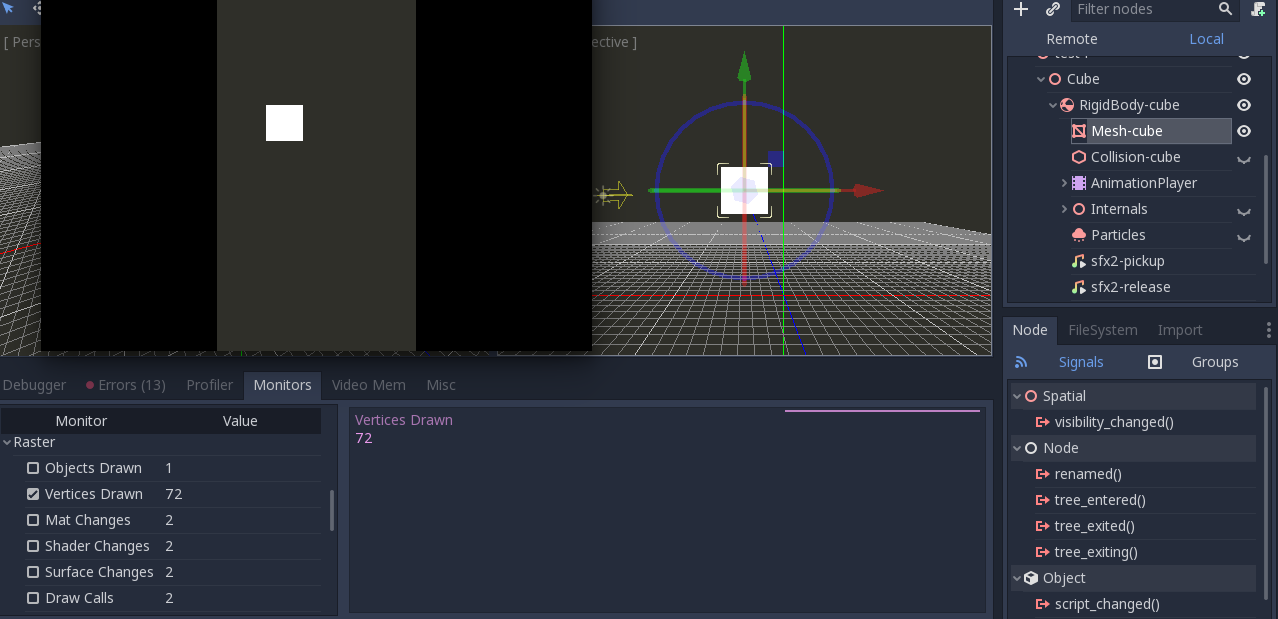1278x619 pixels.
Task: Click the visibility_changed() signal icon
Action: pos(1043,422)
